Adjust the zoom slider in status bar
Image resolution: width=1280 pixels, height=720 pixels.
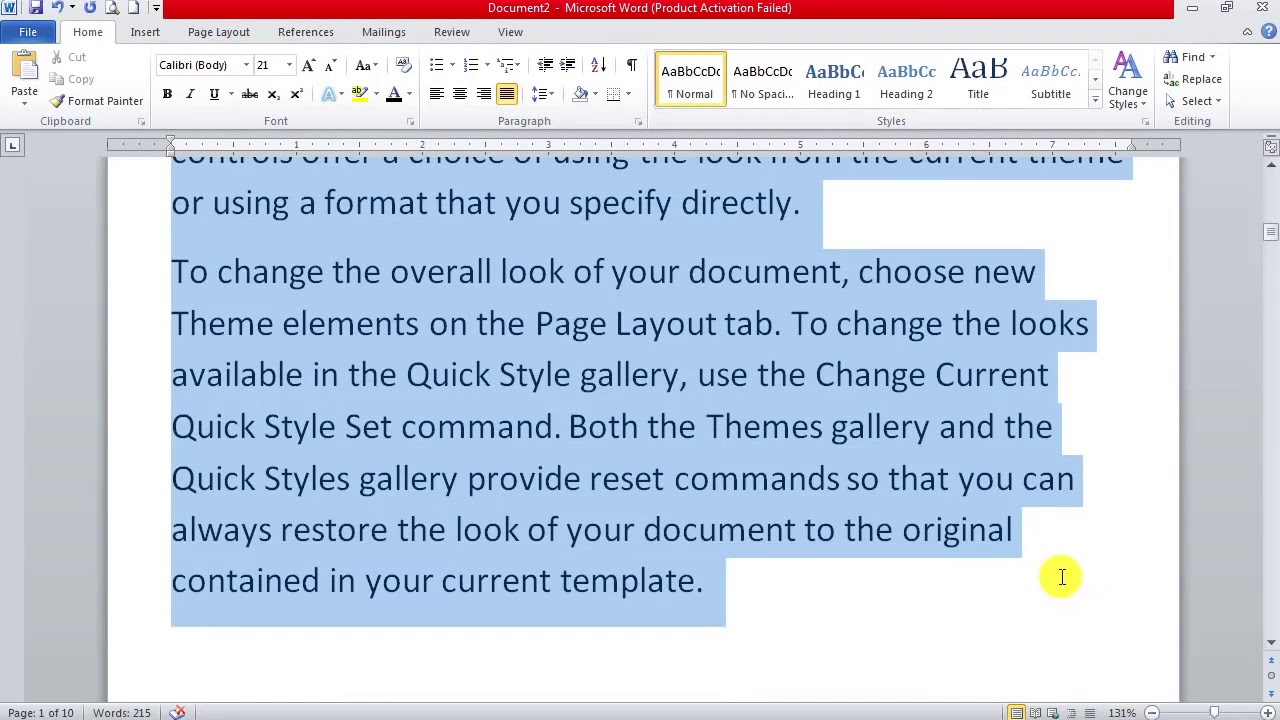click(x=1214, y=713)
